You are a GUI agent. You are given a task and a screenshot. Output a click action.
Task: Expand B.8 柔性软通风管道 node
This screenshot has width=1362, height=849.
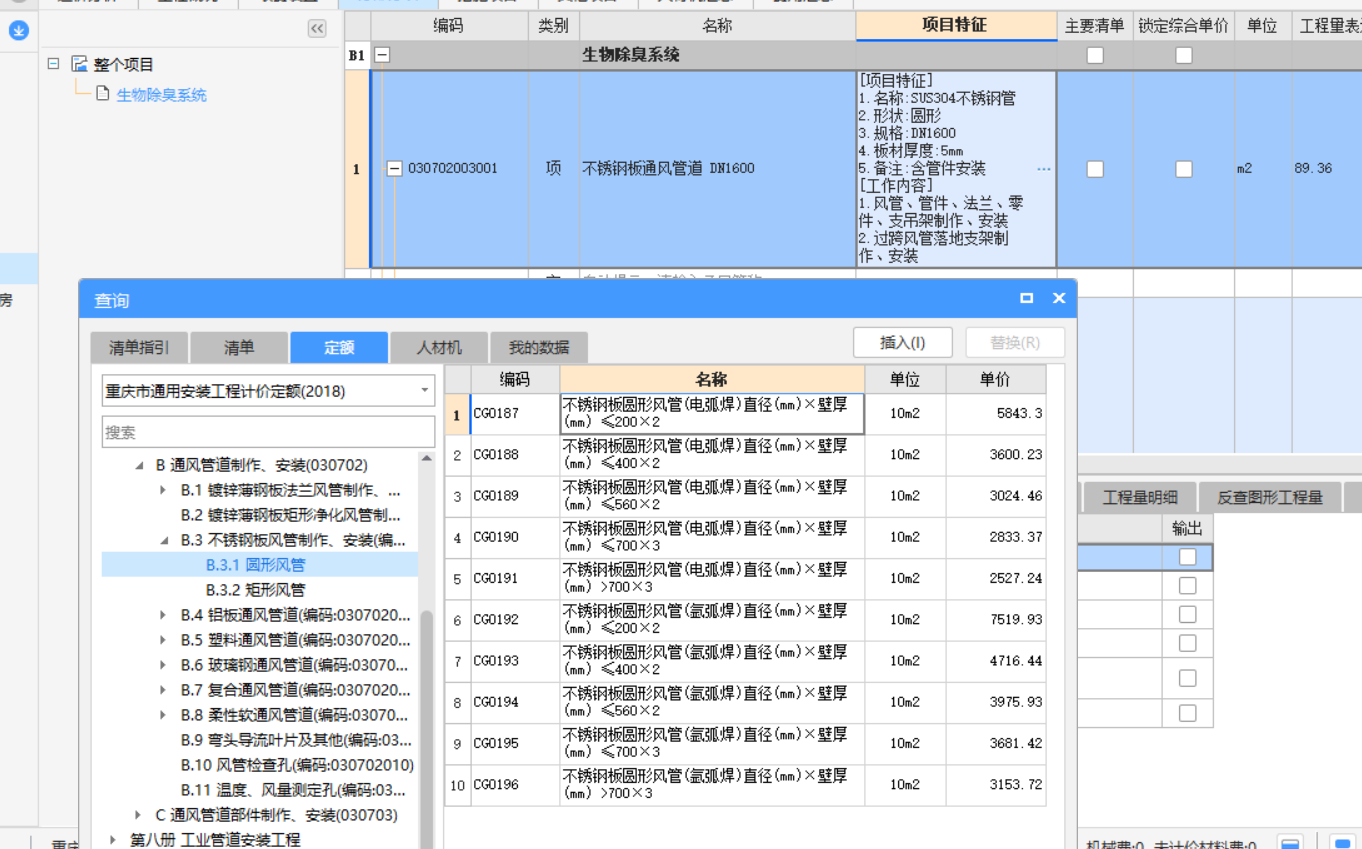(163, 715)
